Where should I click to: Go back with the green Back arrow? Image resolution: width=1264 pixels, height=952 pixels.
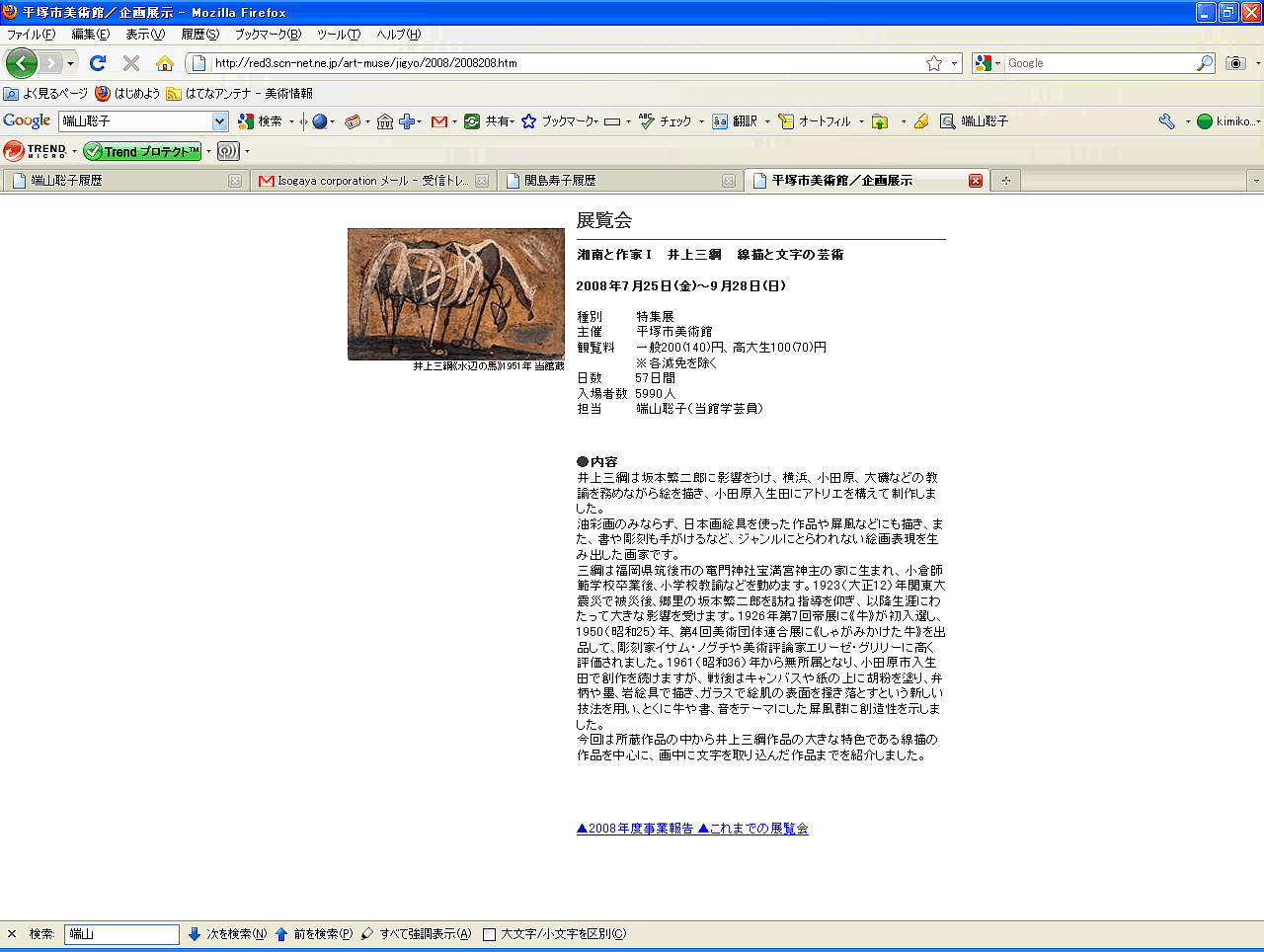pos(21,63)
